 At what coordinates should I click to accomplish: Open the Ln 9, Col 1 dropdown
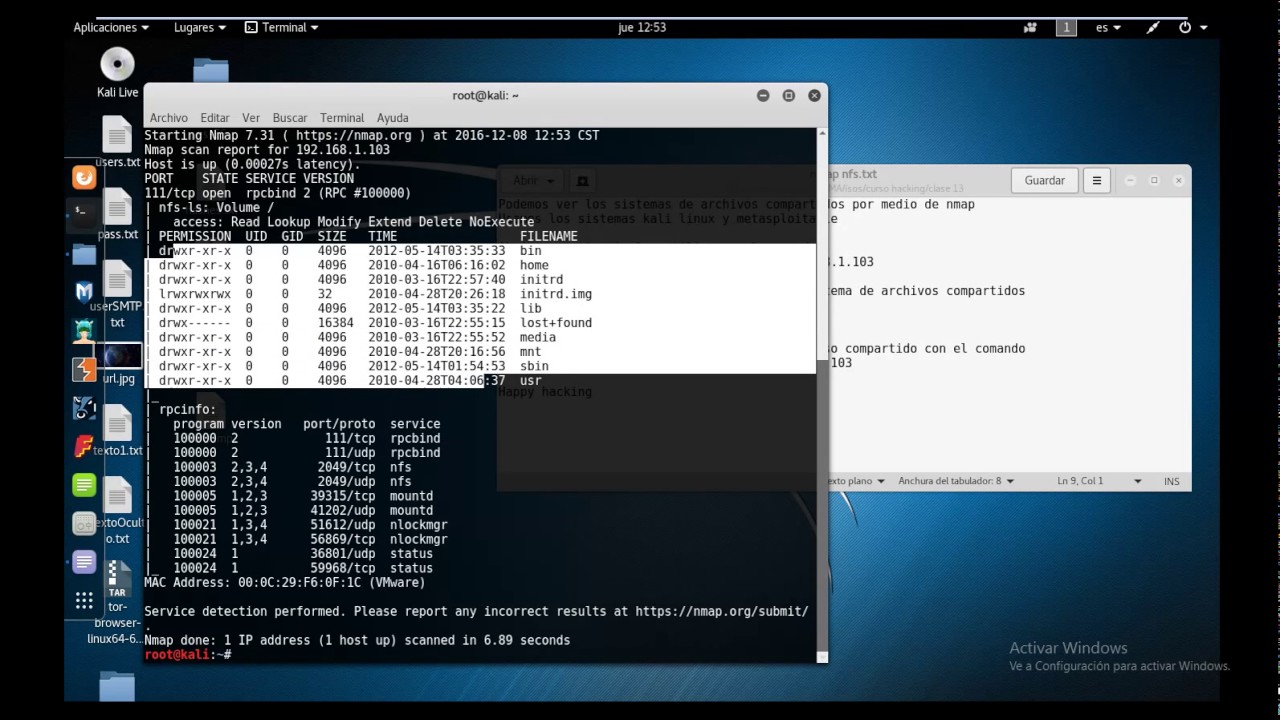pos(1099,481)
